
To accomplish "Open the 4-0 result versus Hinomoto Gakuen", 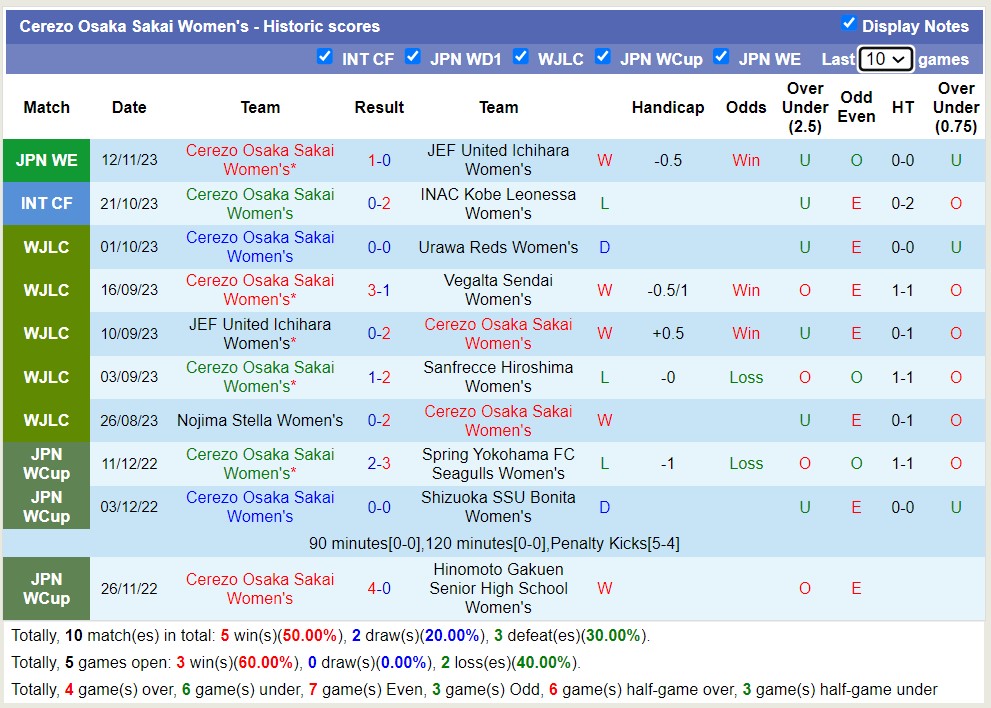I will [x=379, y=588].
